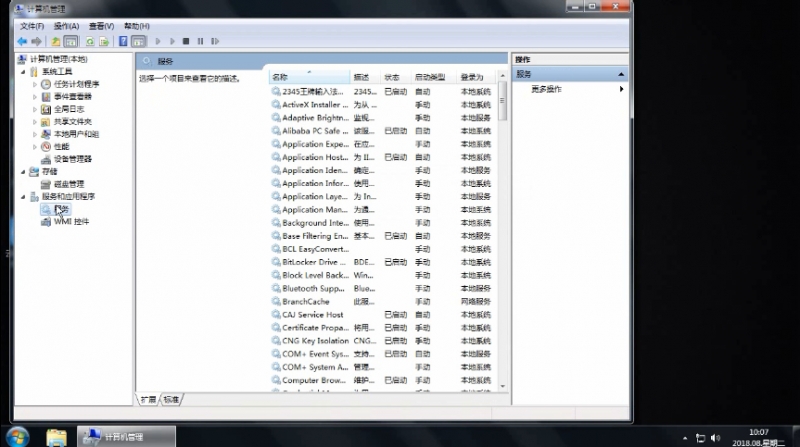The width and height of the screenshot is (800, 447).
Task: Expand the 性能 node arrow
Action: click(35, 146)
